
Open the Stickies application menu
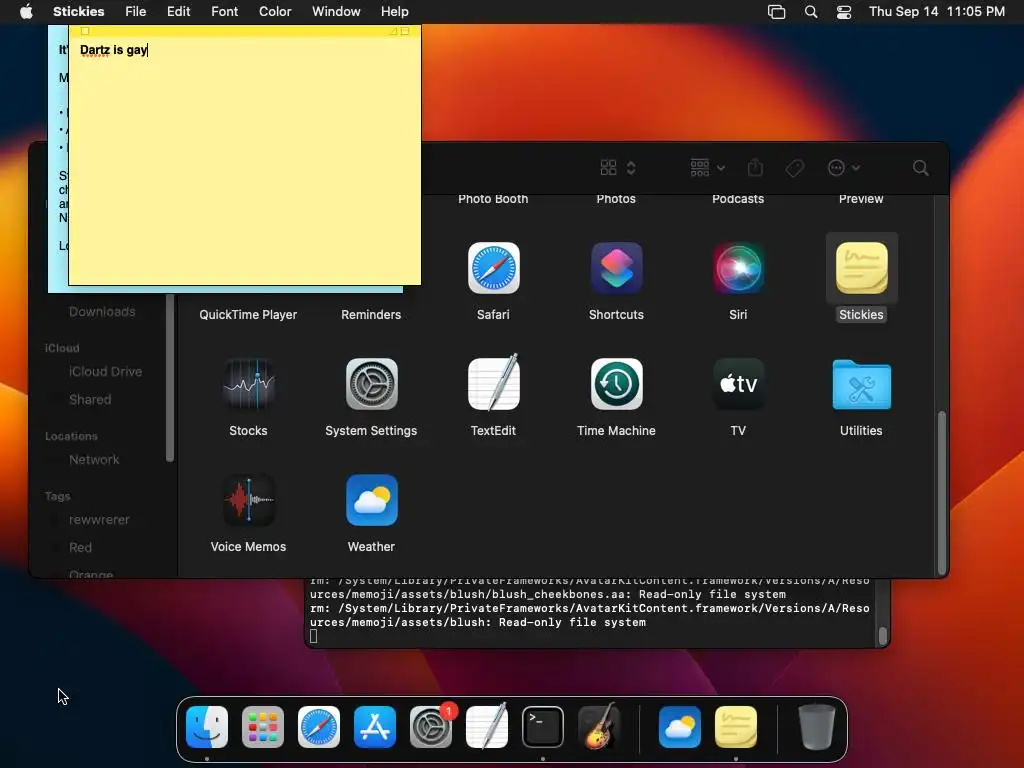click(78, 12)
